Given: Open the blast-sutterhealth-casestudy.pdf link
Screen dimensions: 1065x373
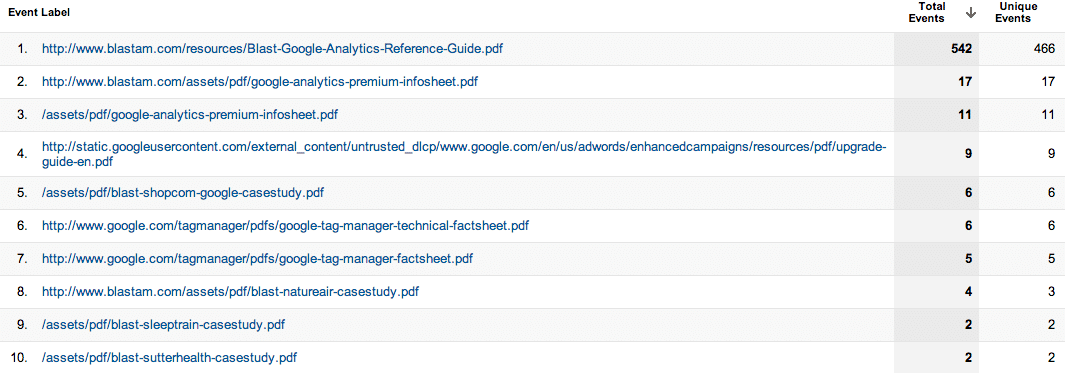Looking at the screenshot, I should tap(169, 357).
